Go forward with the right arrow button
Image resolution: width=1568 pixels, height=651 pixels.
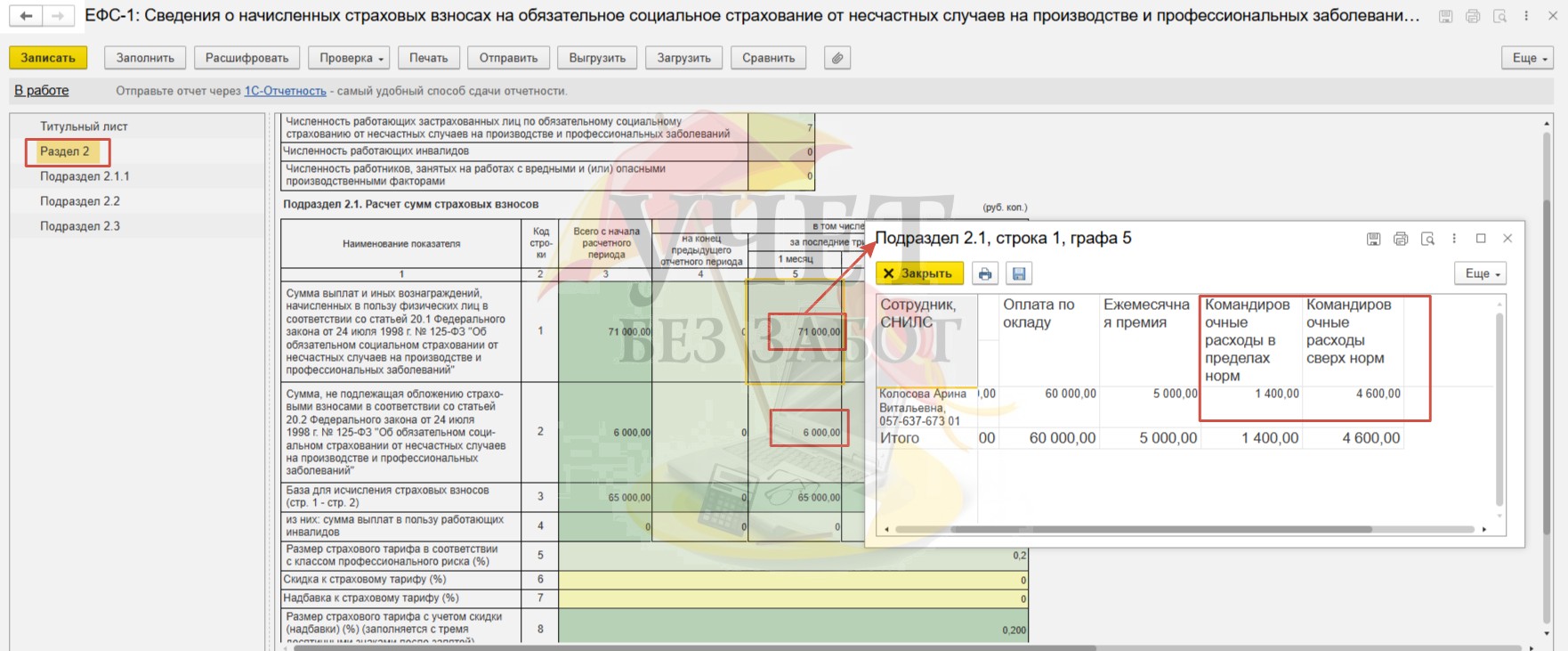pos(57,16)
